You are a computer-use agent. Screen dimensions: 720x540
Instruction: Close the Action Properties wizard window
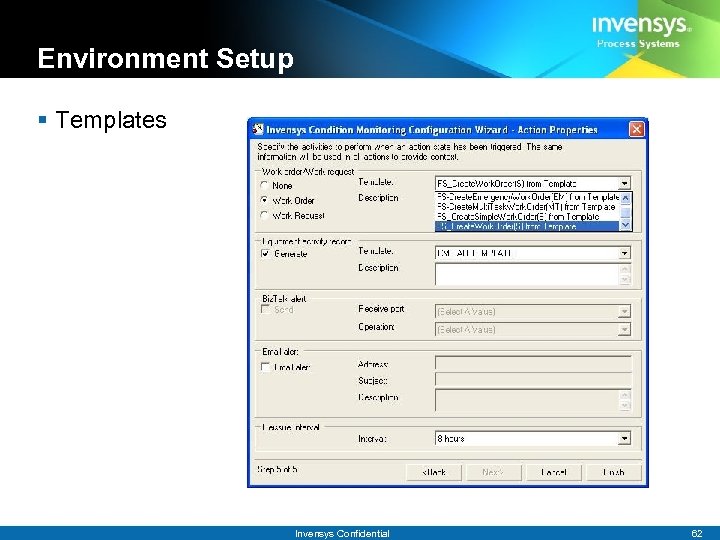636,129
